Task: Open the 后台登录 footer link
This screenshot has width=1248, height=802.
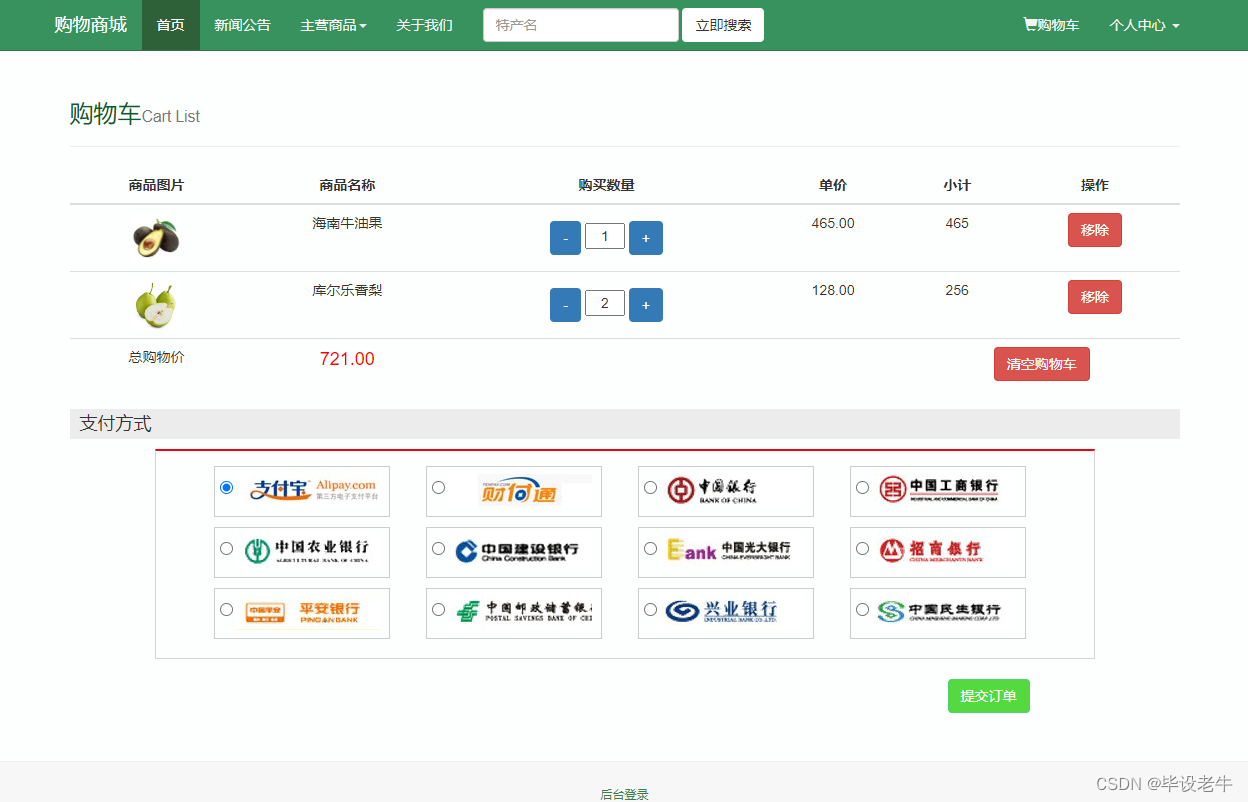Action: tap(624, 794)
